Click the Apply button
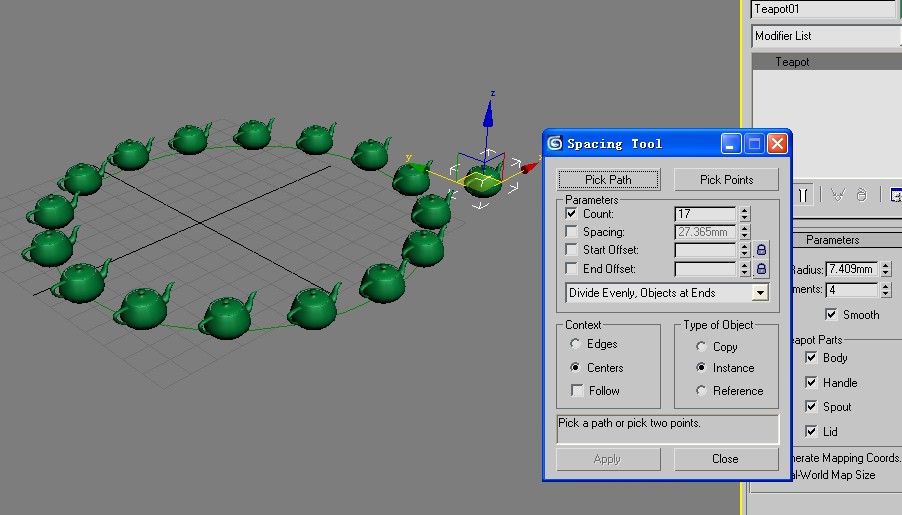Viewport: 902px width, 515px height. click(607, 459)
